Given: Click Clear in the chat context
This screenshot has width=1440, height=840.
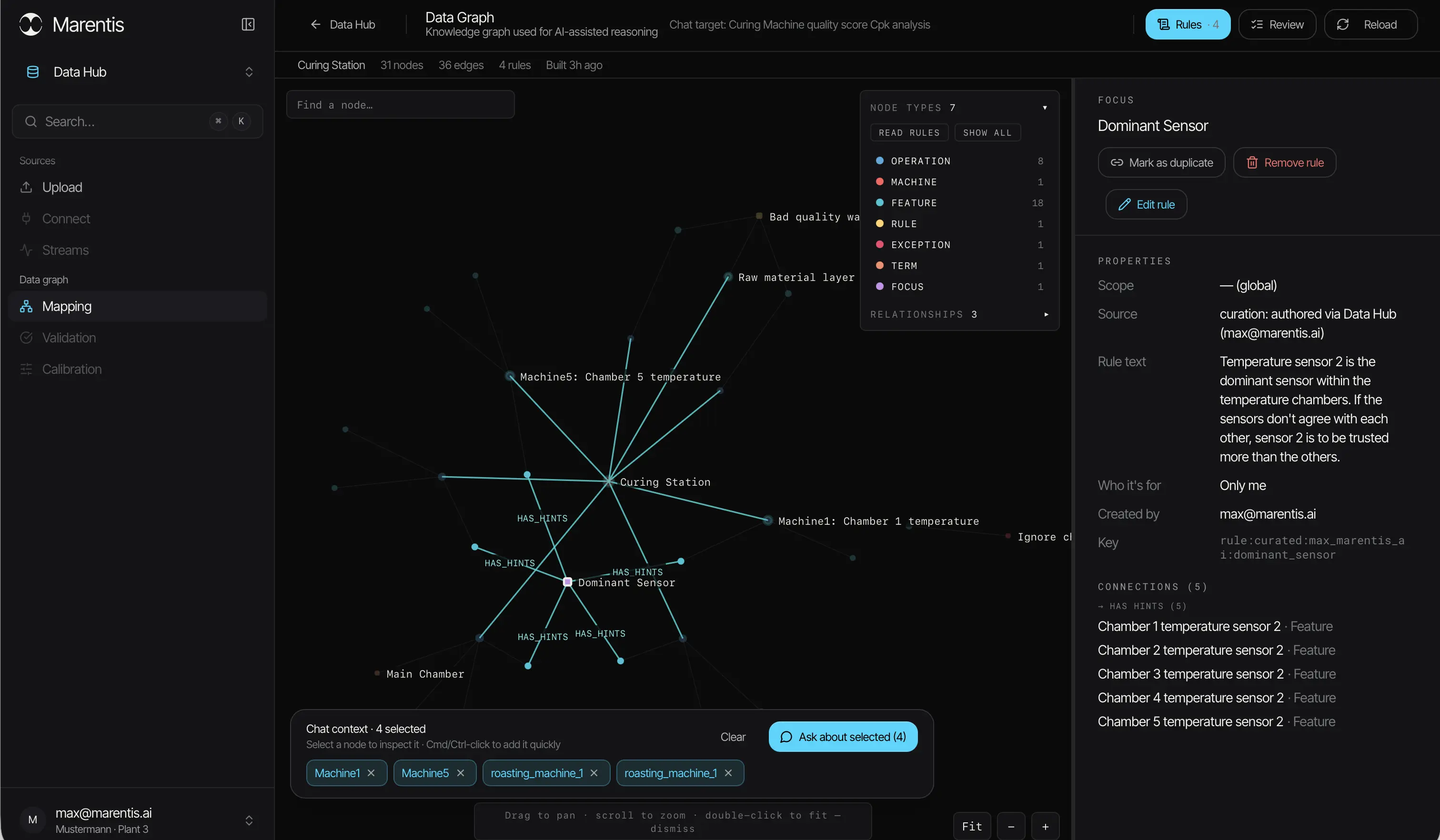Looking at the screenshot, I should pyautogui.click(x=733, y=737).
